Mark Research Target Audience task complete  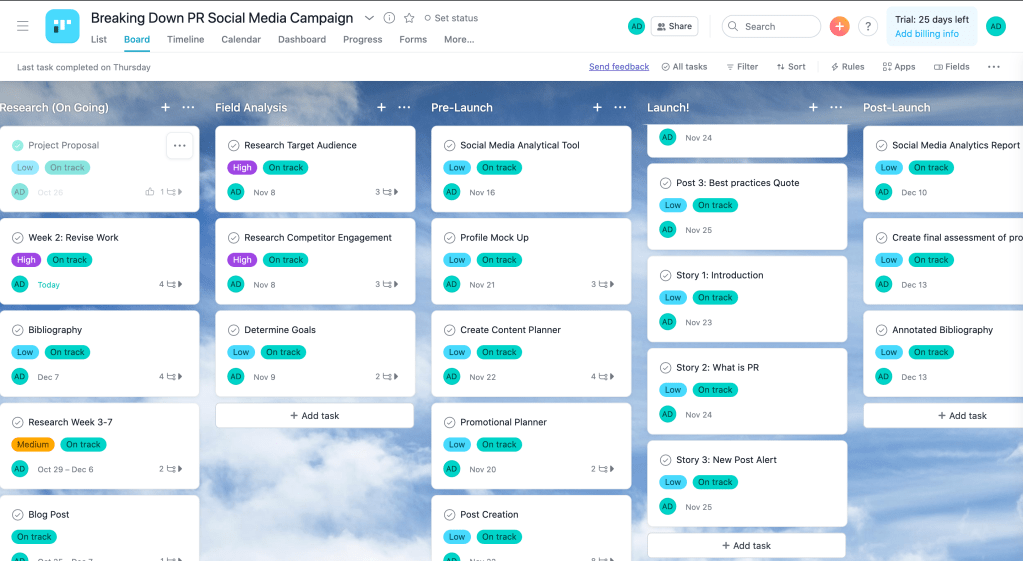pos(234,145)
